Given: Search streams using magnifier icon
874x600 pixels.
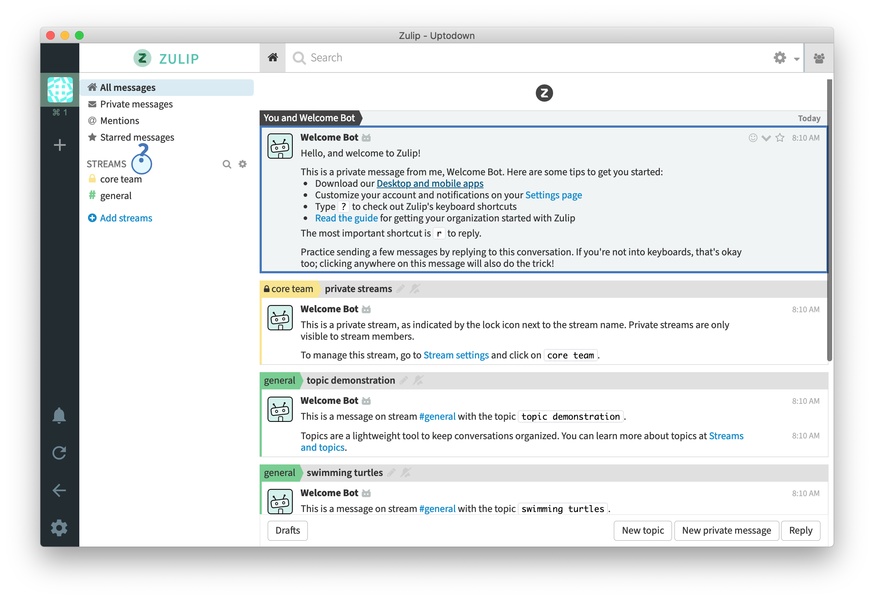Looking at the screenshot, I should point(226,164).
